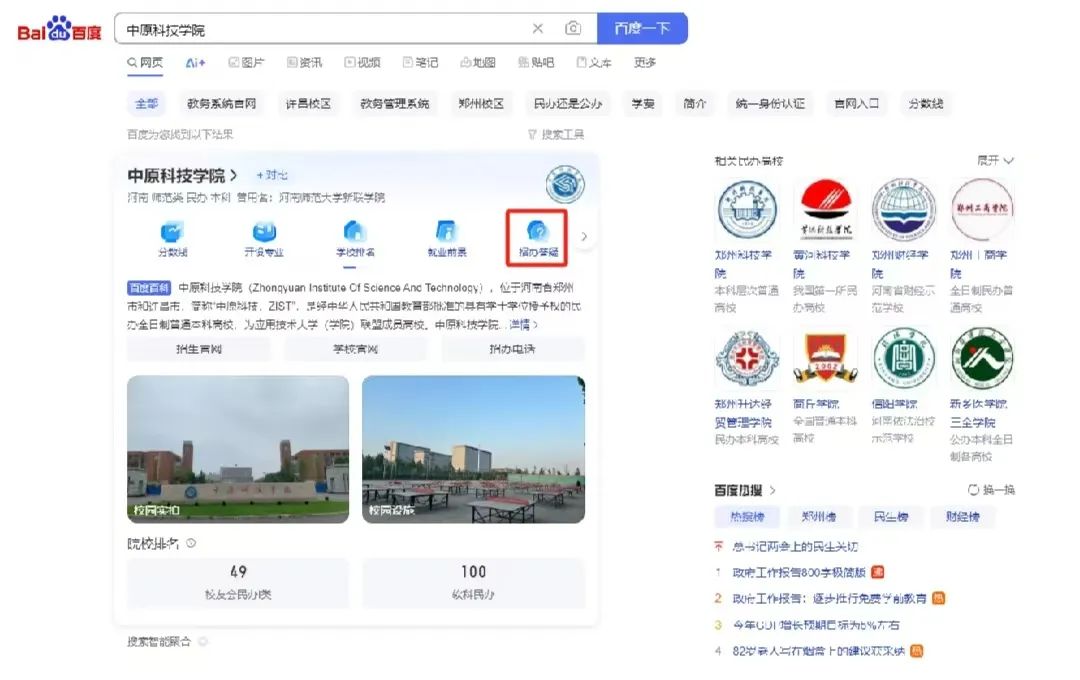Select the 全部 filter chip
Screen dimensions: 1080x680
coord(147,104)
